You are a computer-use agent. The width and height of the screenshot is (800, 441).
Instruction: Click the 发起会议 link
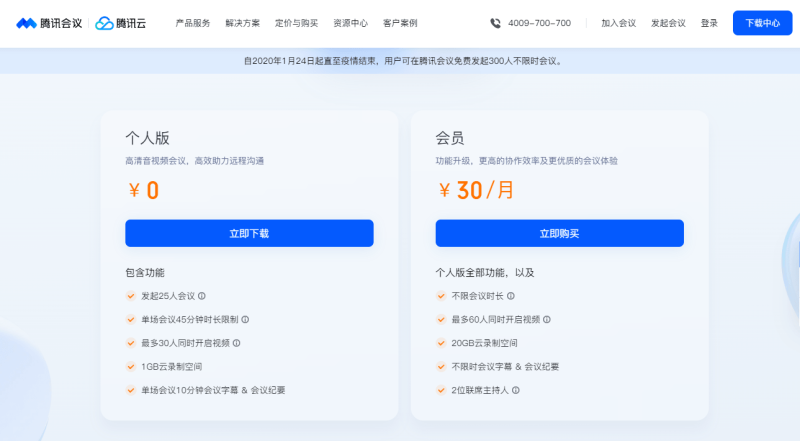tap(668, 23)
